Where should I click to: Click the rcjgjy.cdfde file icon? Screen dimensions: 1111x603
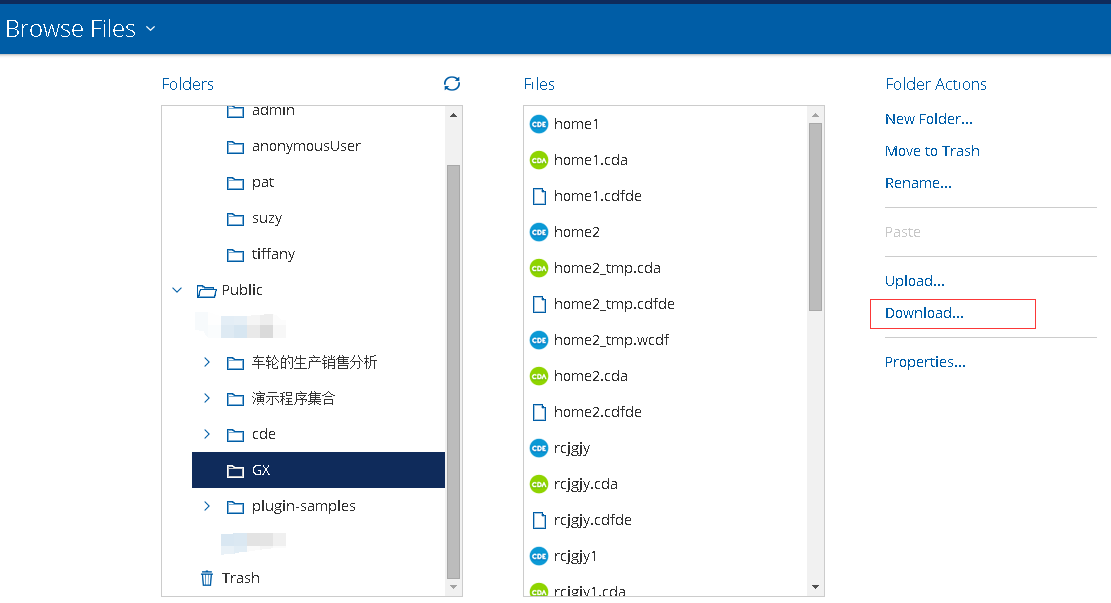point(539,520)
